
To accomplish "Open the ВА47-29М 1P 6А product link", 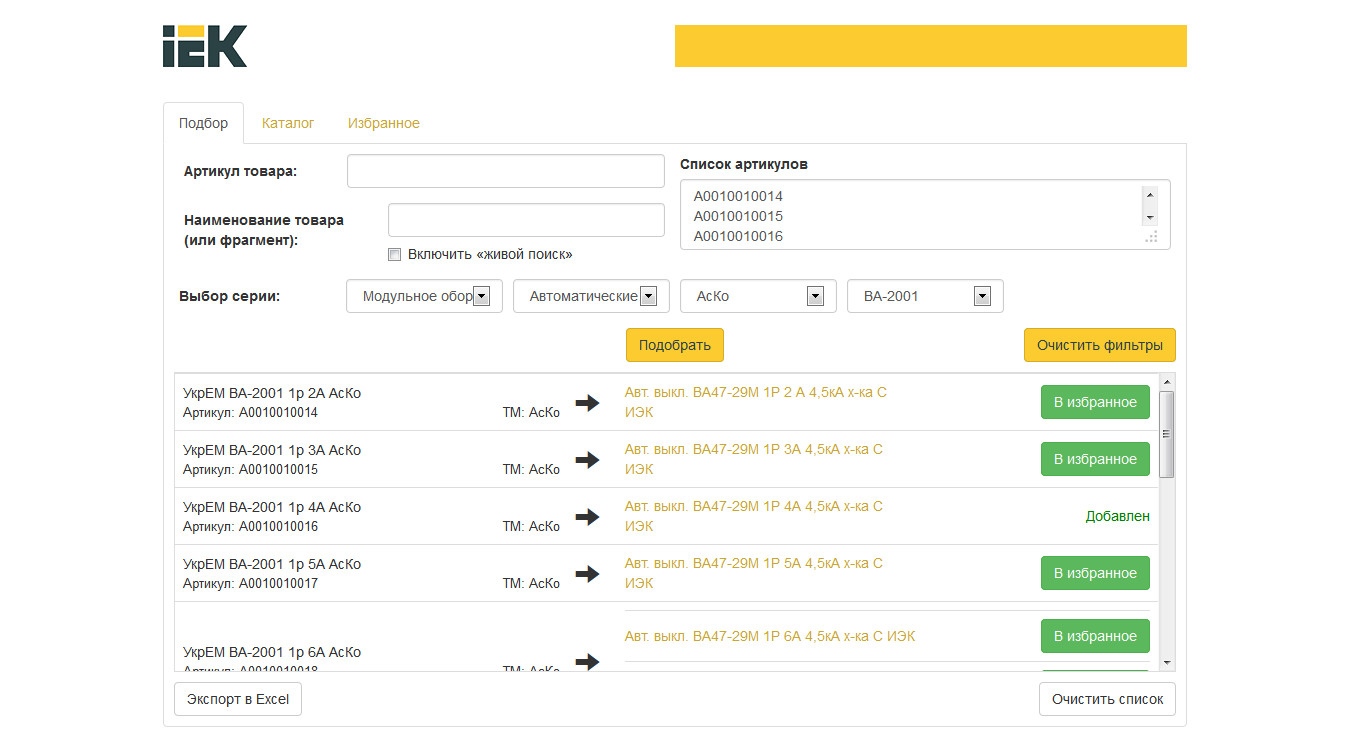I will [770, 636].
